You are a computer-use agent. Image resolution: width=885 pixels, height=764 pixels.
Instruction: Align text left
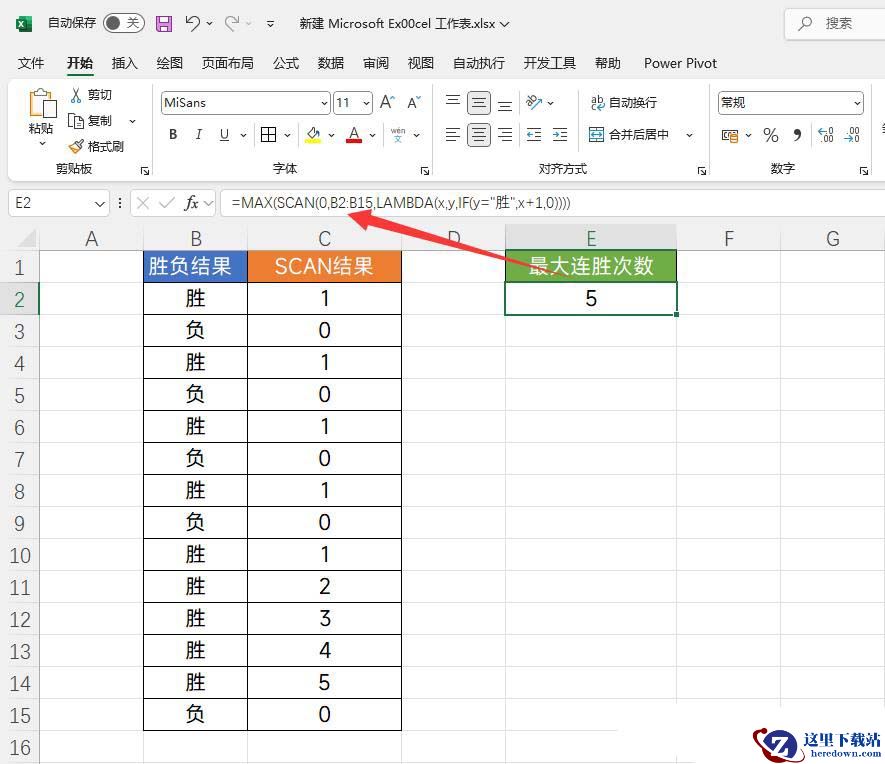(453, 134)
